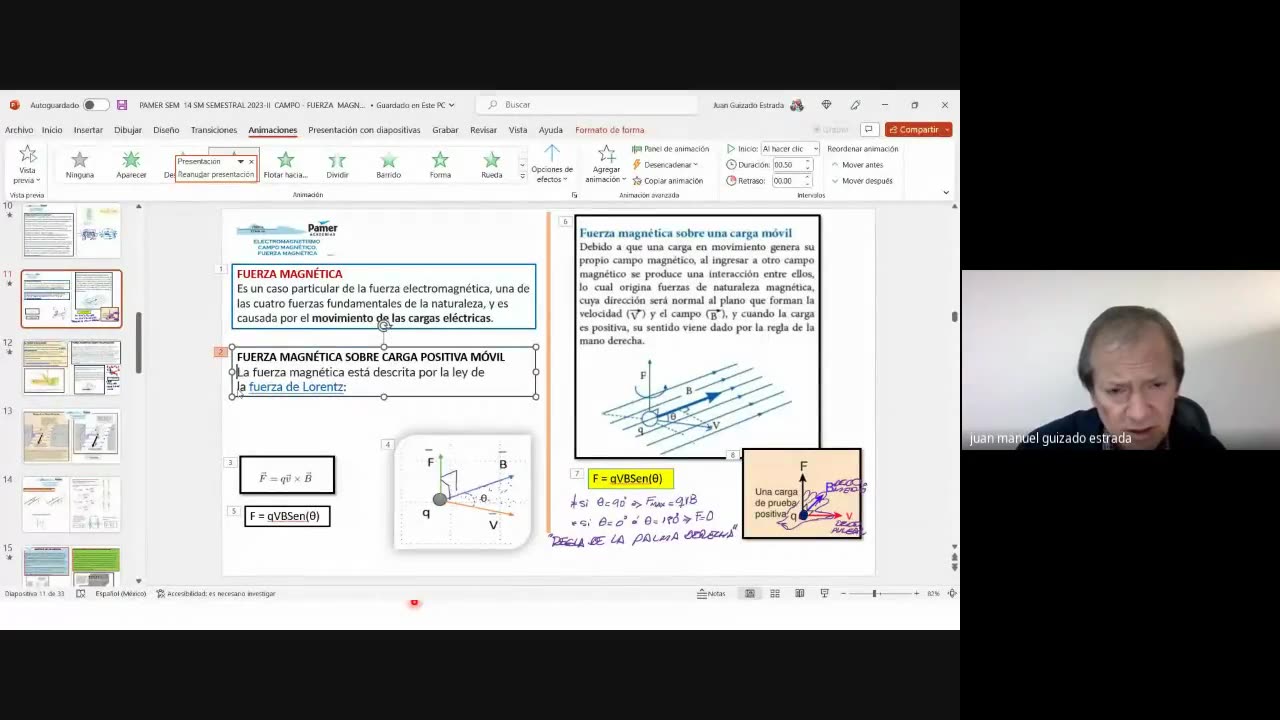Open the Formato de forma tab

pyautogui.click(x=610, y=130)
